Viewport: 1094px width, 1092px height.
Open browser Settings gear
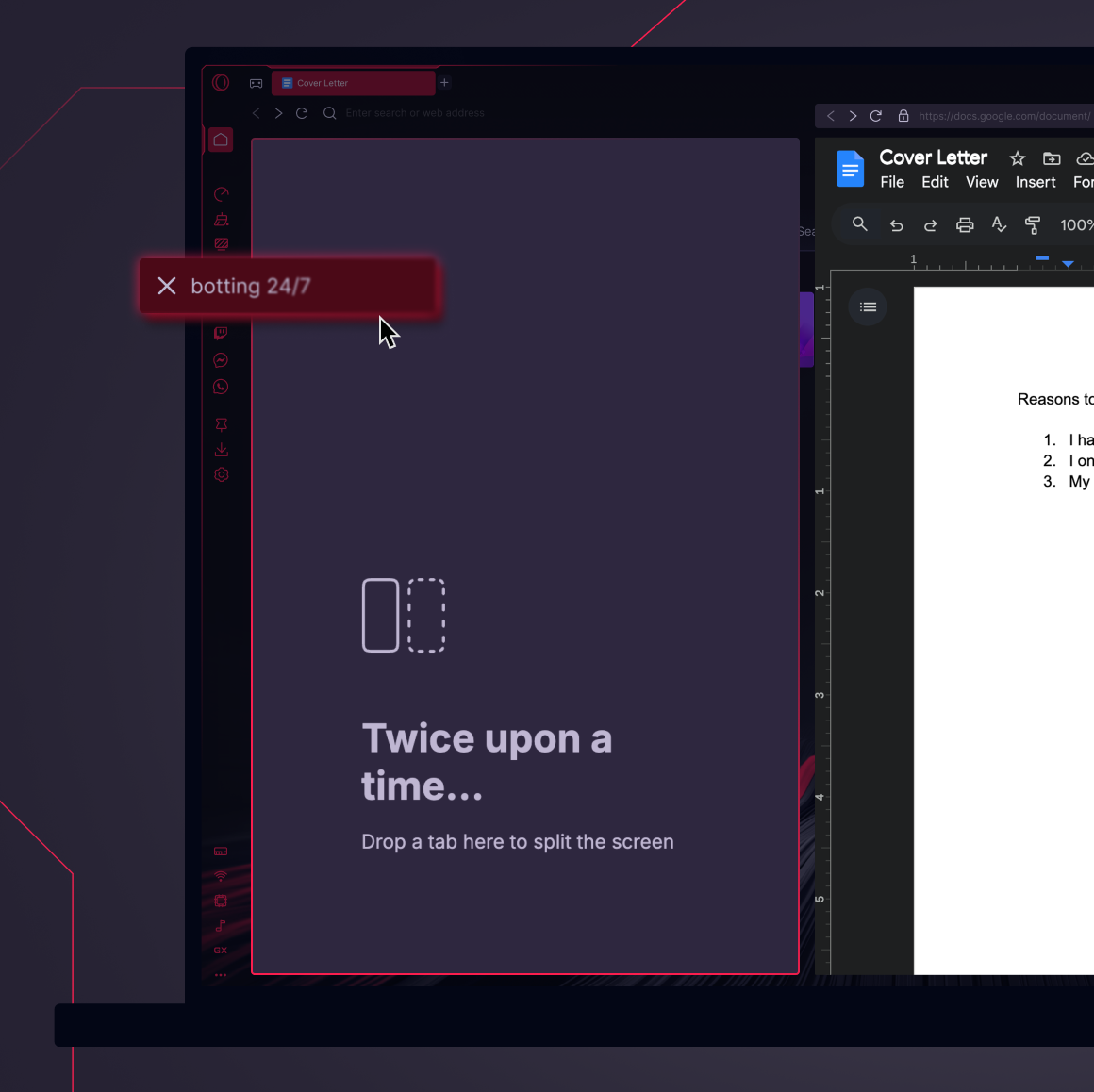point(221,474)
